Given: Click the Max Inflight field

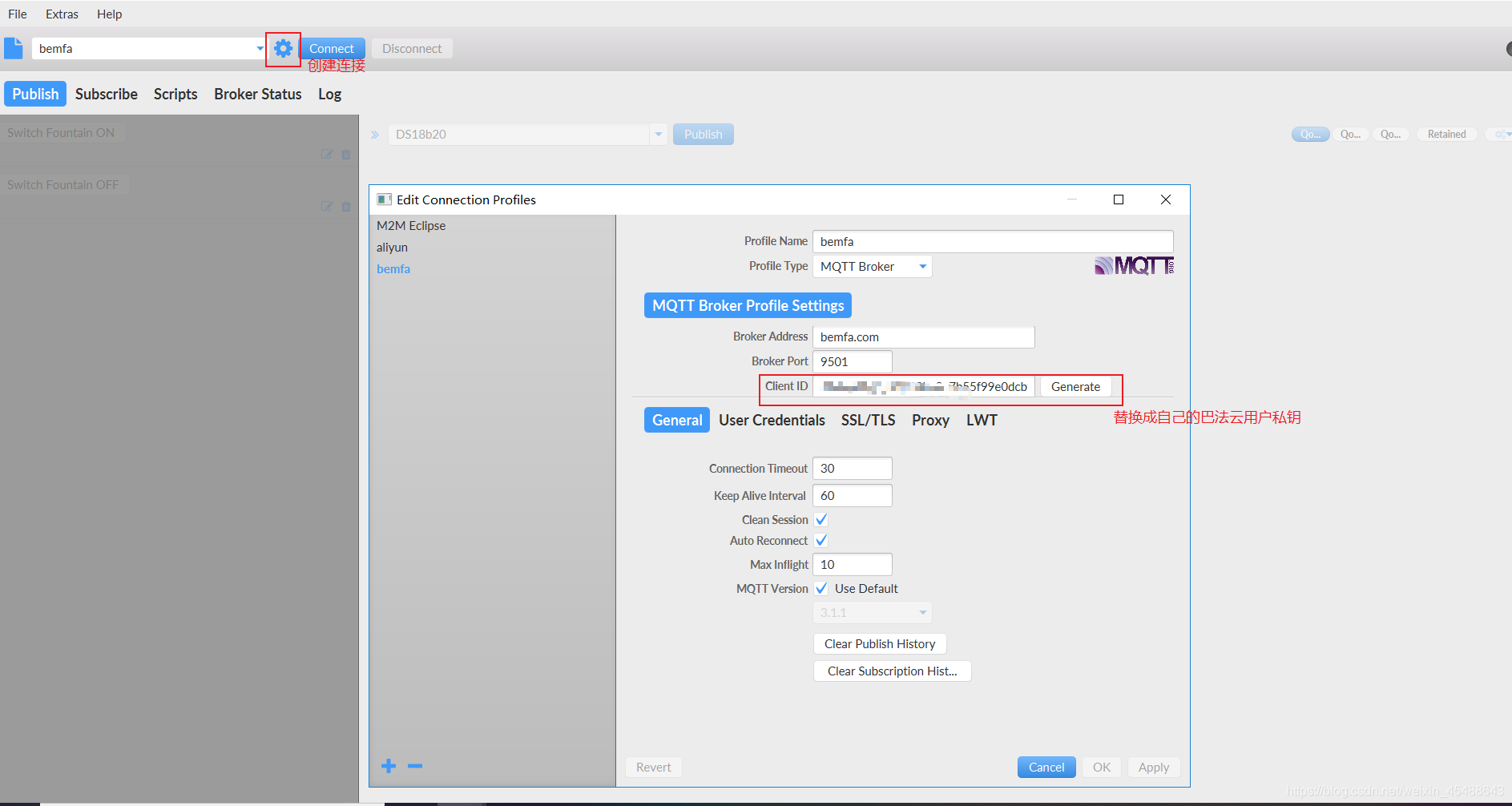Looking at the screenshot, I should [x=853, y=565].
